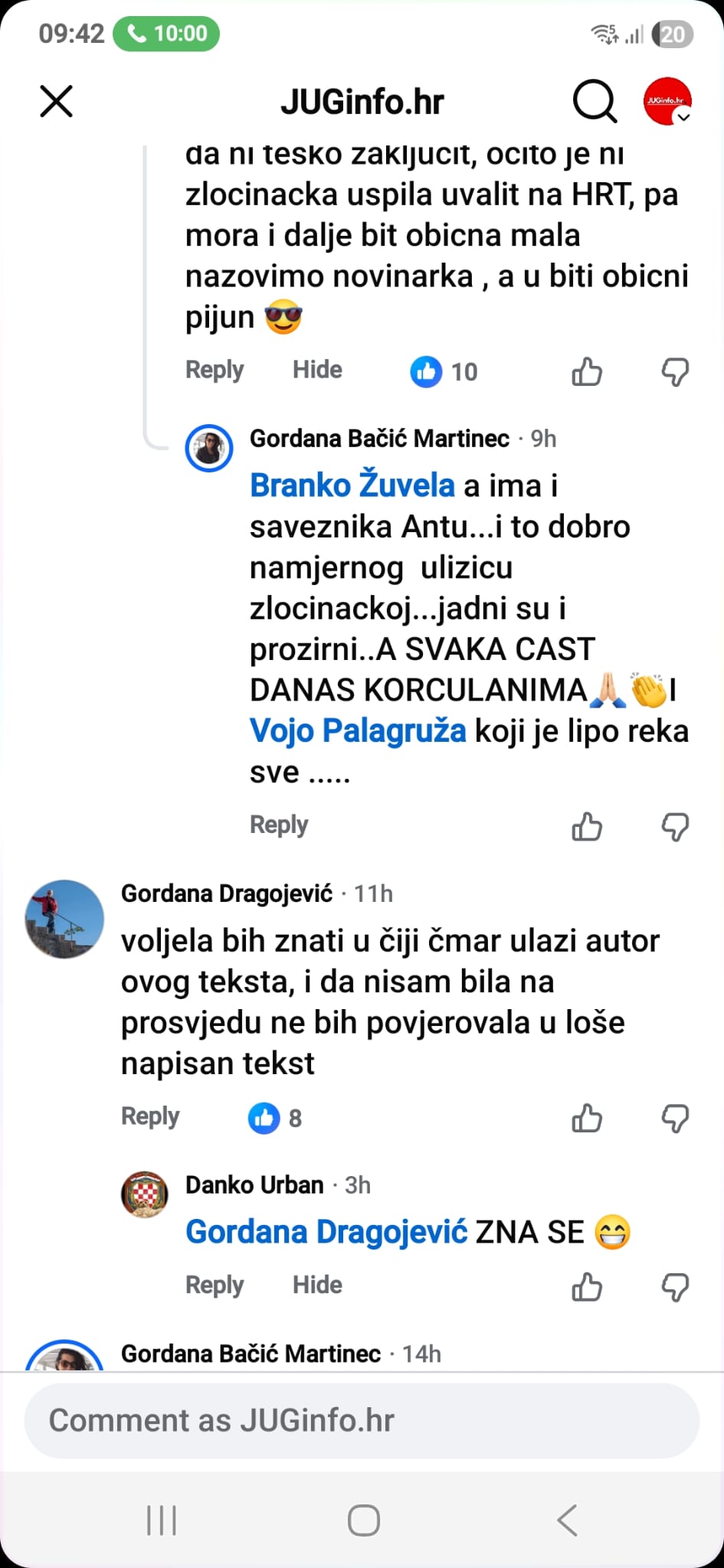
Task: Hide Danko Urban's reply
Action: 317,1285
